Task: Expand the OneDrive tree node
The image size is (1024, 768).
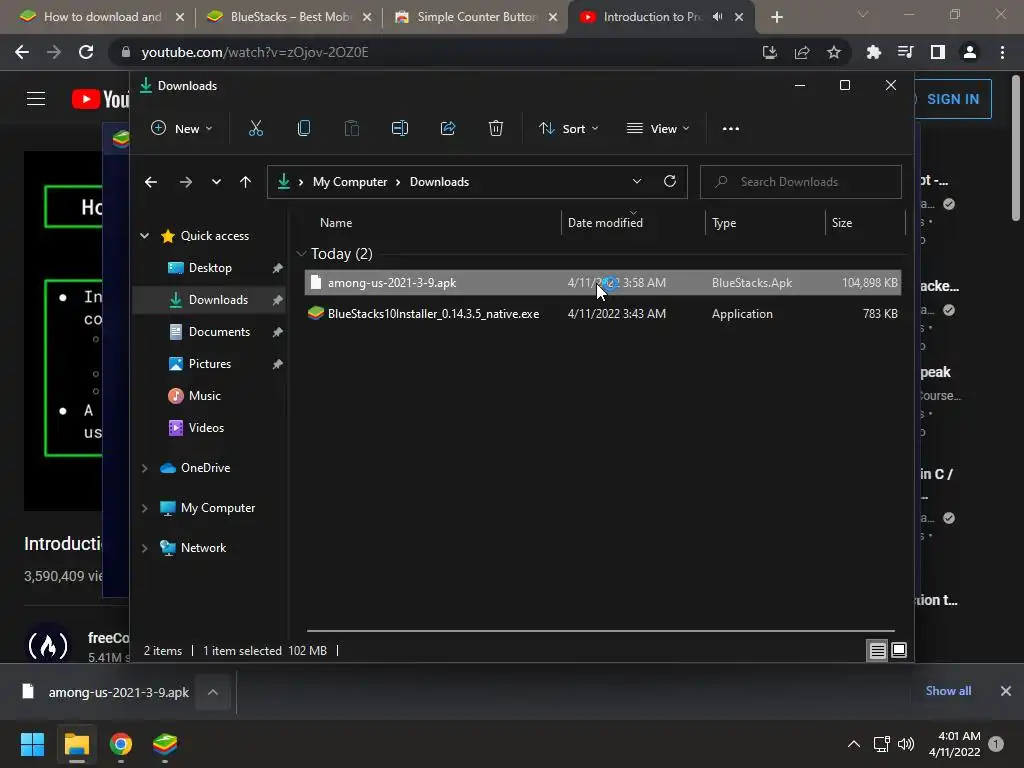Action: coord(144,468)
